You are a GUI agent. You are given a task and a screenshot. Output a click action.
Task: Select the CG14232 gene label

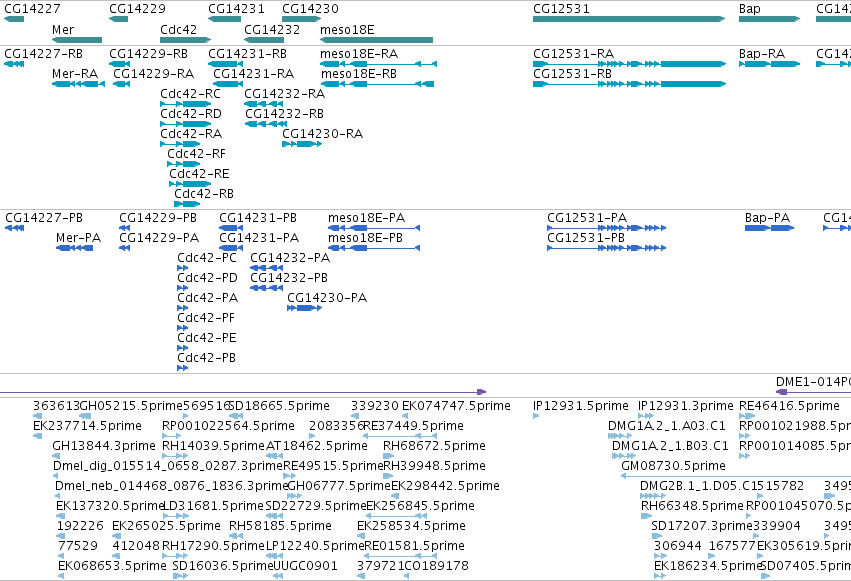pos(272,30)
